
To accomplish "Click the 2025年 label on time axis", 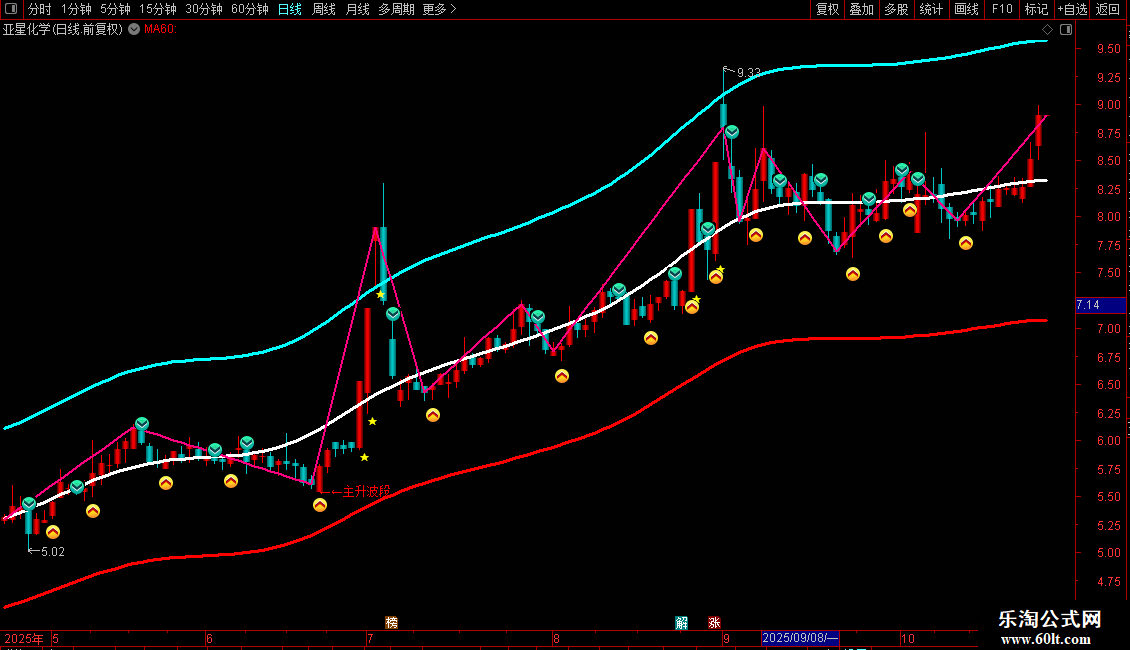I will tap(23, 638).
